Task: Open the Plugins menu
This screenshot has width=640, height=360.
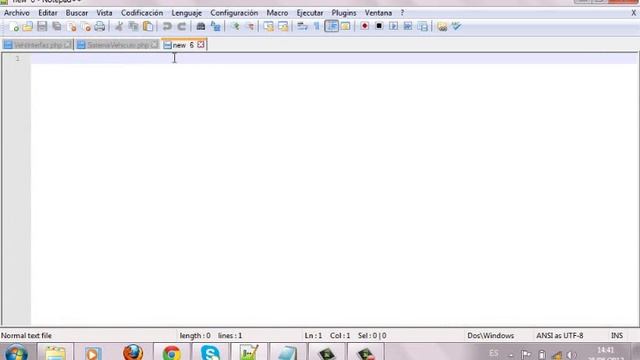Action: pyautogui.click(x=344, y=13)
